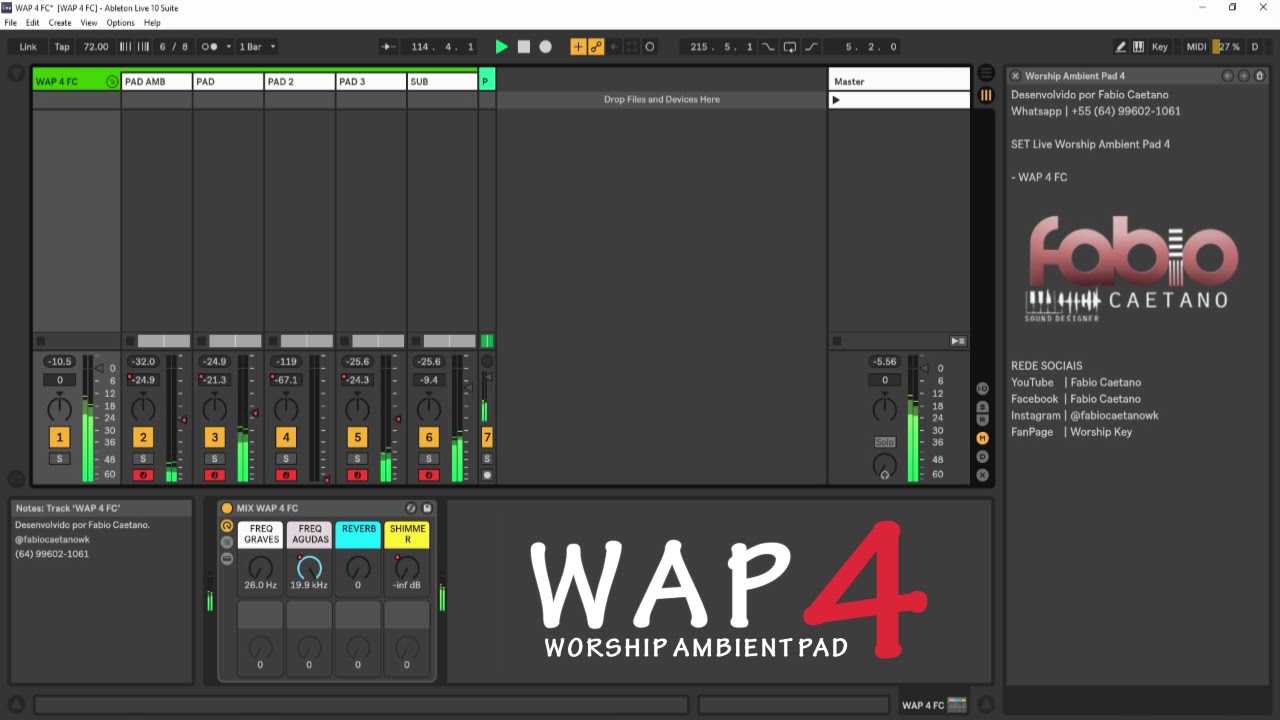1280x720 pixels.
Task: Click the Tap tempo button
Action: coord(62,47)
